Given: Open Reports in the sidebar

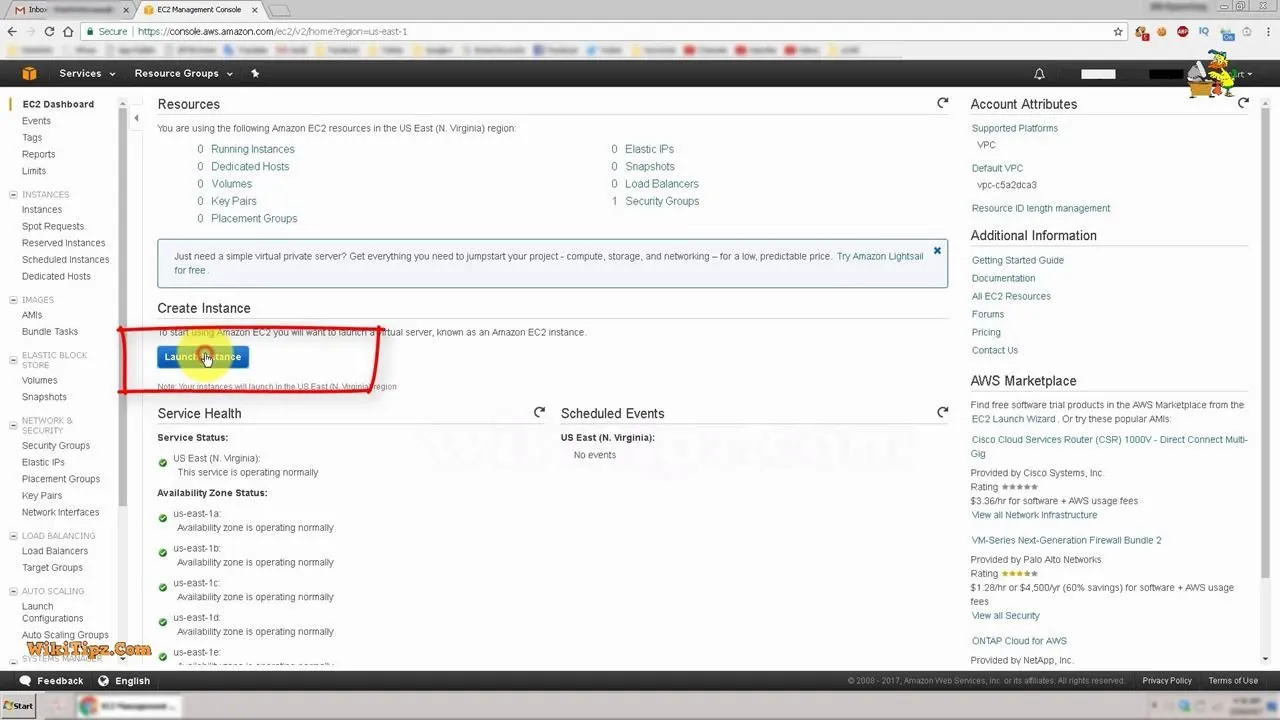Looking at the screenshot, I should [39, 154].
